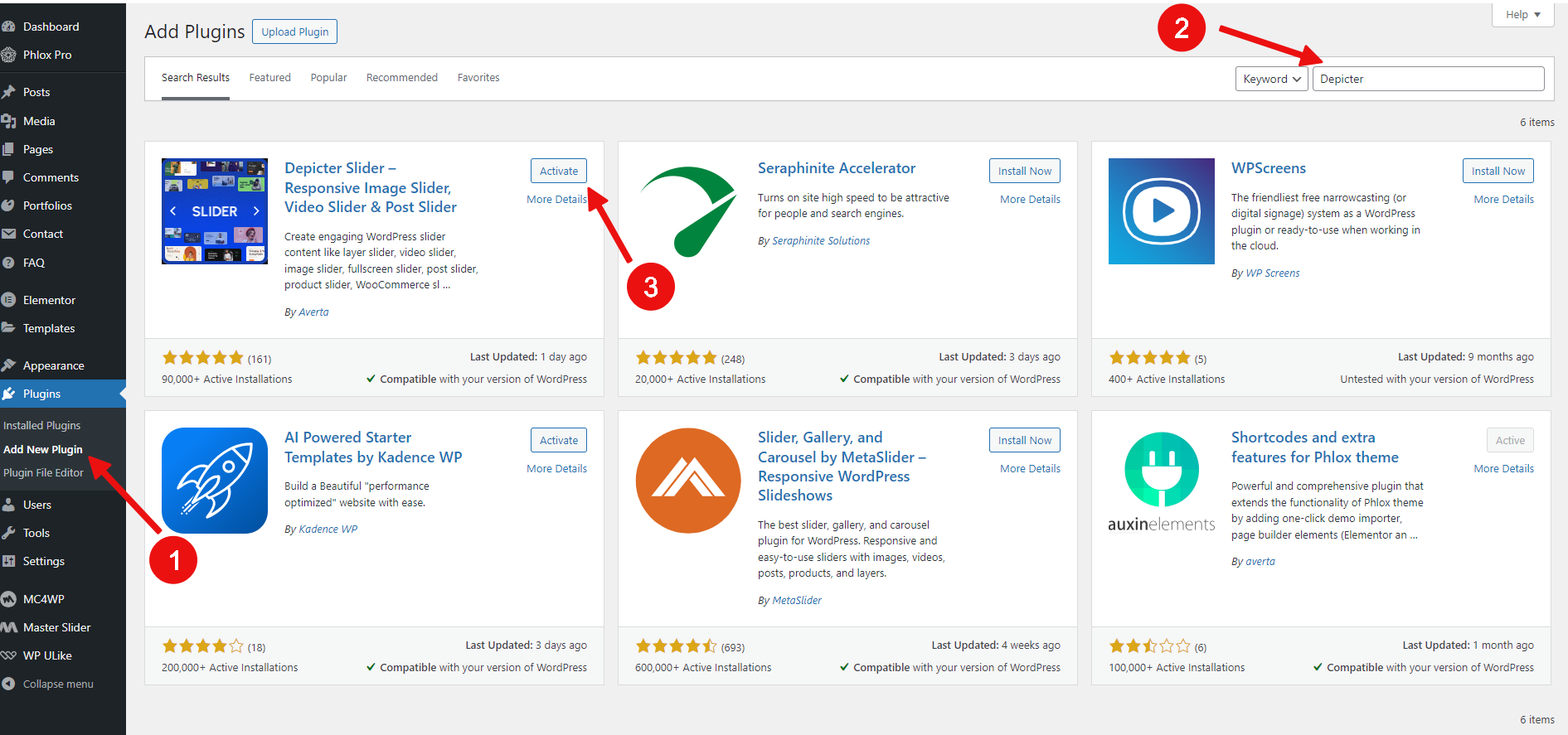Click the Appearance brush icon
The width and height of the screenshot is (1568, 735).
coord(8,365)
